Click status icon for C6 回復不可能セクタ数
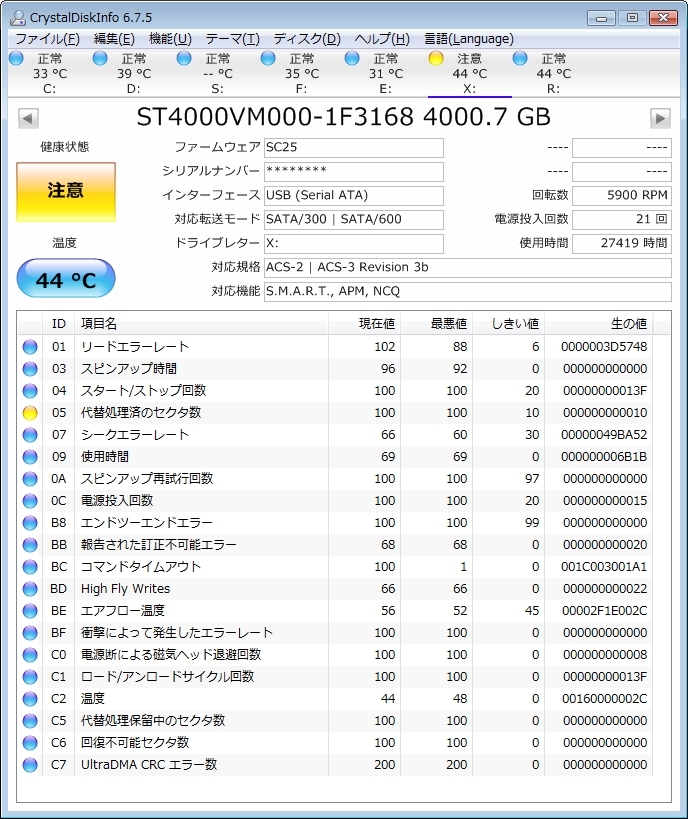Screen dimensions: 688x819 [30, 743]
